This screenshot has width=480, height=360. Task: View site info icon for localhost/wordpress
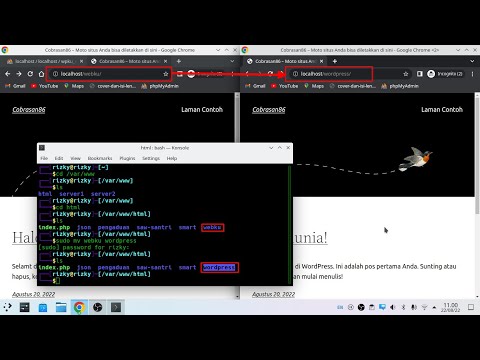point(295,74)
